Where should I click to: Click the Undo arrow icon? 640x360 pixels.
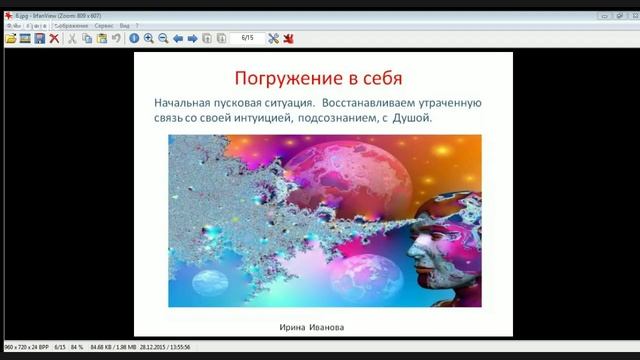[116, 38]
